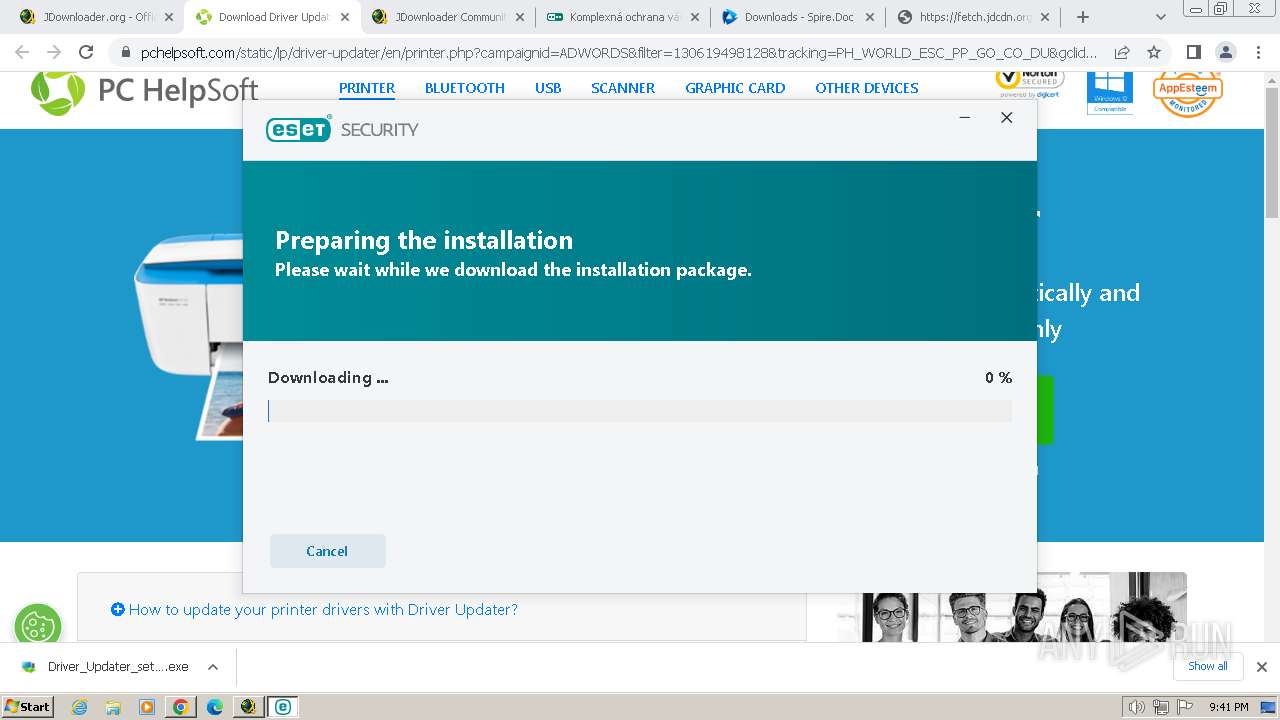Image resolution: width=1280 pixels, height=720 pixels.
Task: Click the Windows compatible badge
Action: 1110,93
